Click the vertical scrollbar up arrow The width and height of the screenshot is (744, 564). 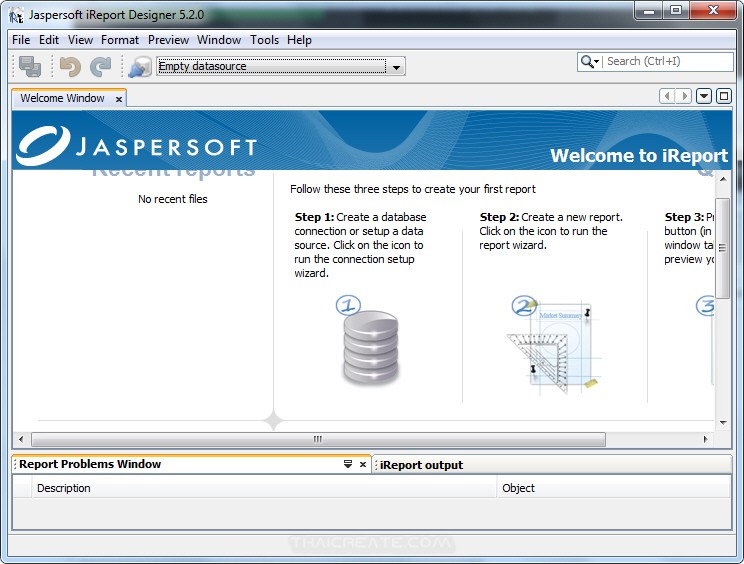723,179
